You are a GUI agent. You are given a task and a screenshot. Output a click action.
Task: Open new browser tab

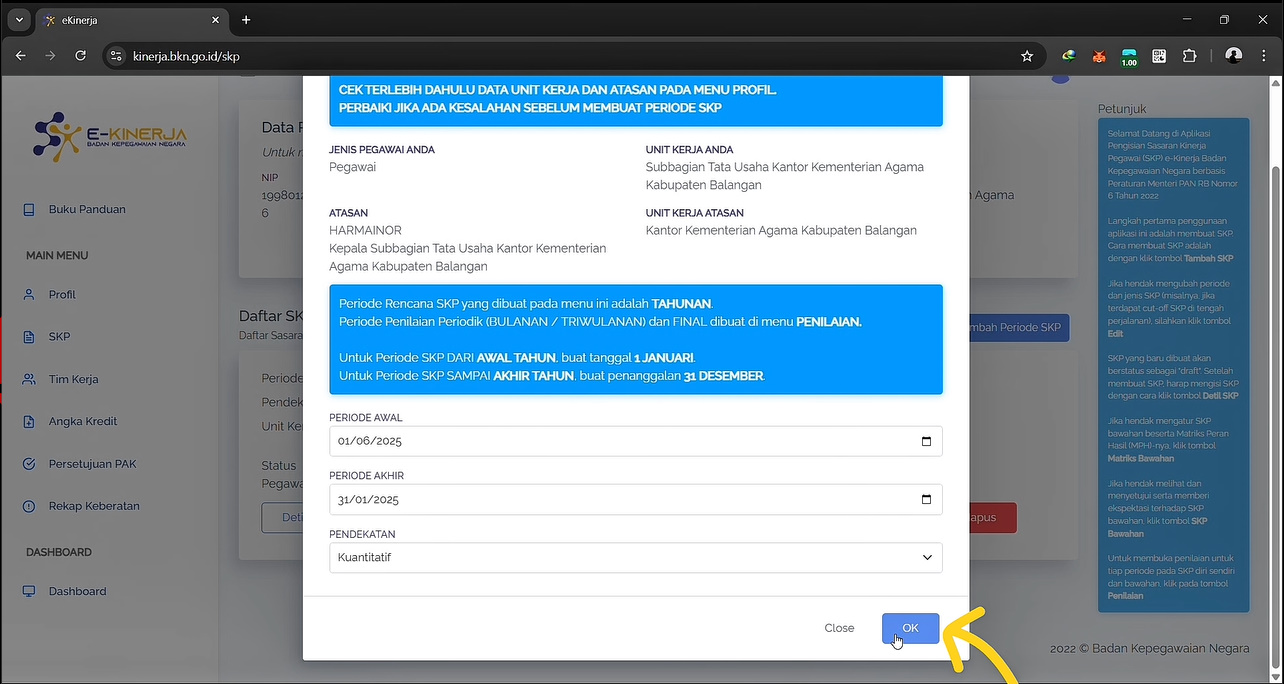click(246, 20)
